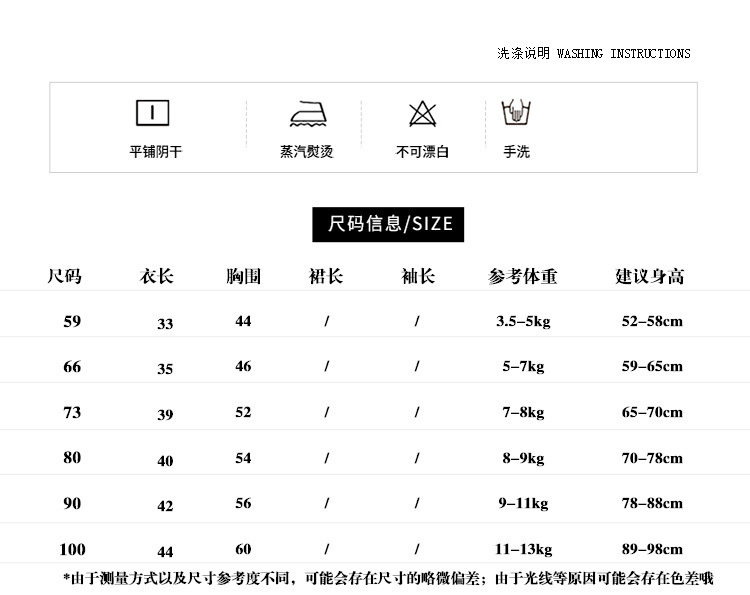Click the 尺码 column header
This screenshot has height=595, width=750.
[x=65, y=276]
